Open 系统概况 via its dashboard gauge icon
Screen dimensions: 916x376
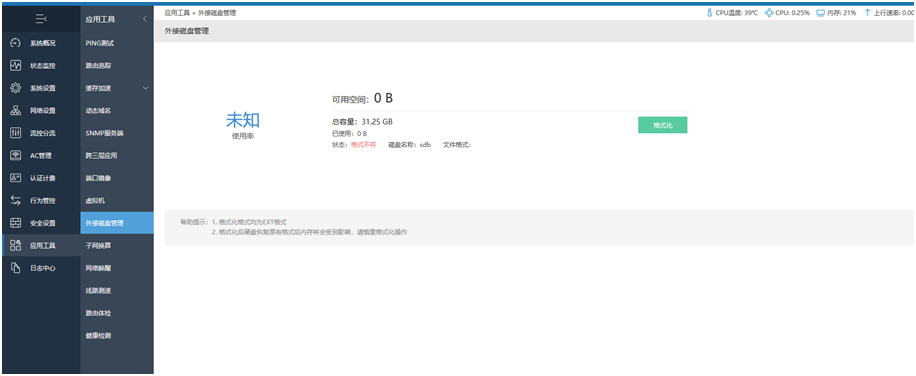coord(16,43)
